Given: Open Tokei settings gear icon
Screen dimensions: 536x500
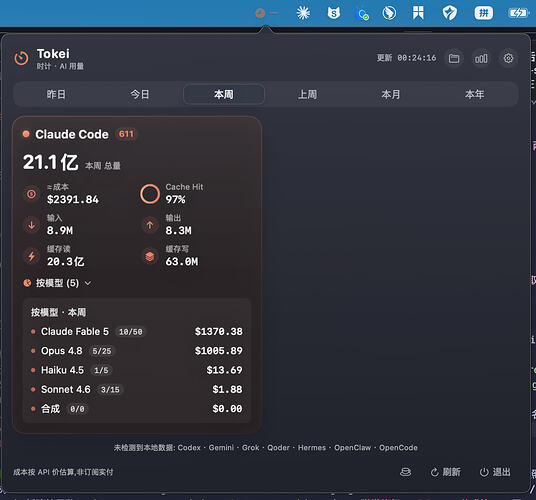Looking at the screenshot, I should 508,58.
